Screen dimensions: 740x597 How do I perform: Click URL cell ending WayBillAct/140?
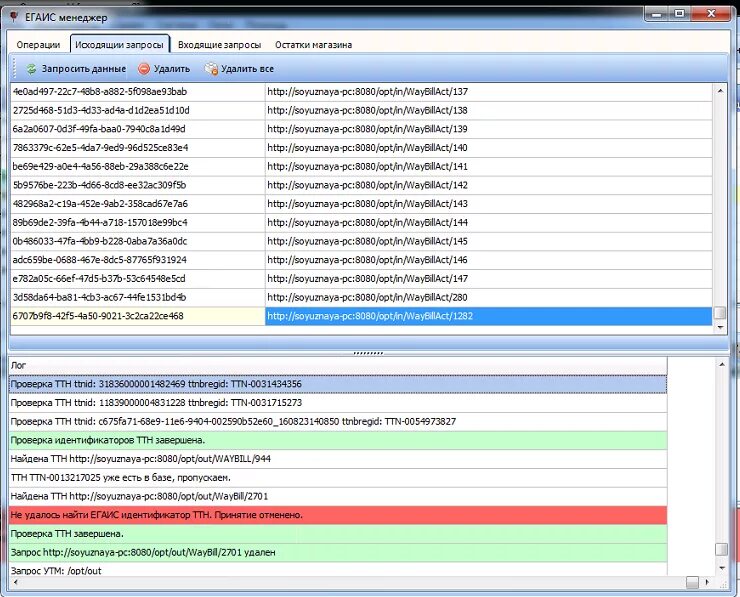coord(488,148)
